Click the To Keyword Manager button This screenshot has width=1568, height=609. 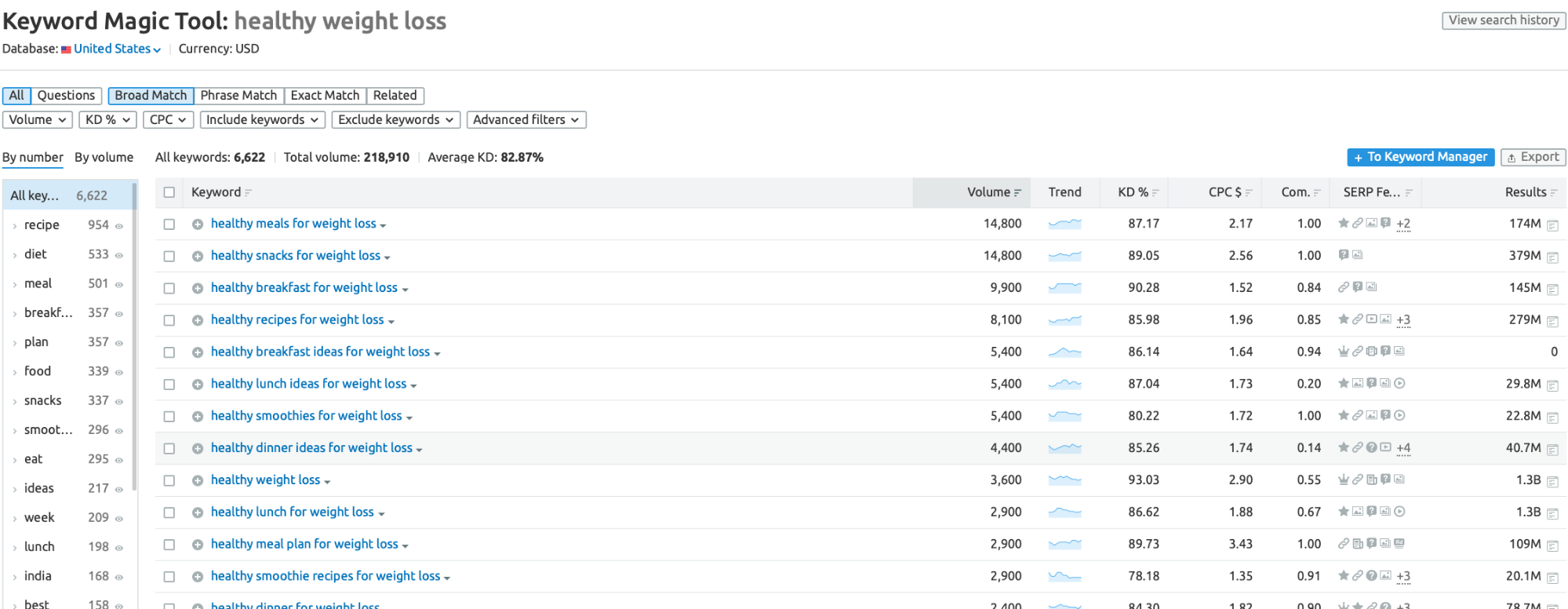(1421, 157)
